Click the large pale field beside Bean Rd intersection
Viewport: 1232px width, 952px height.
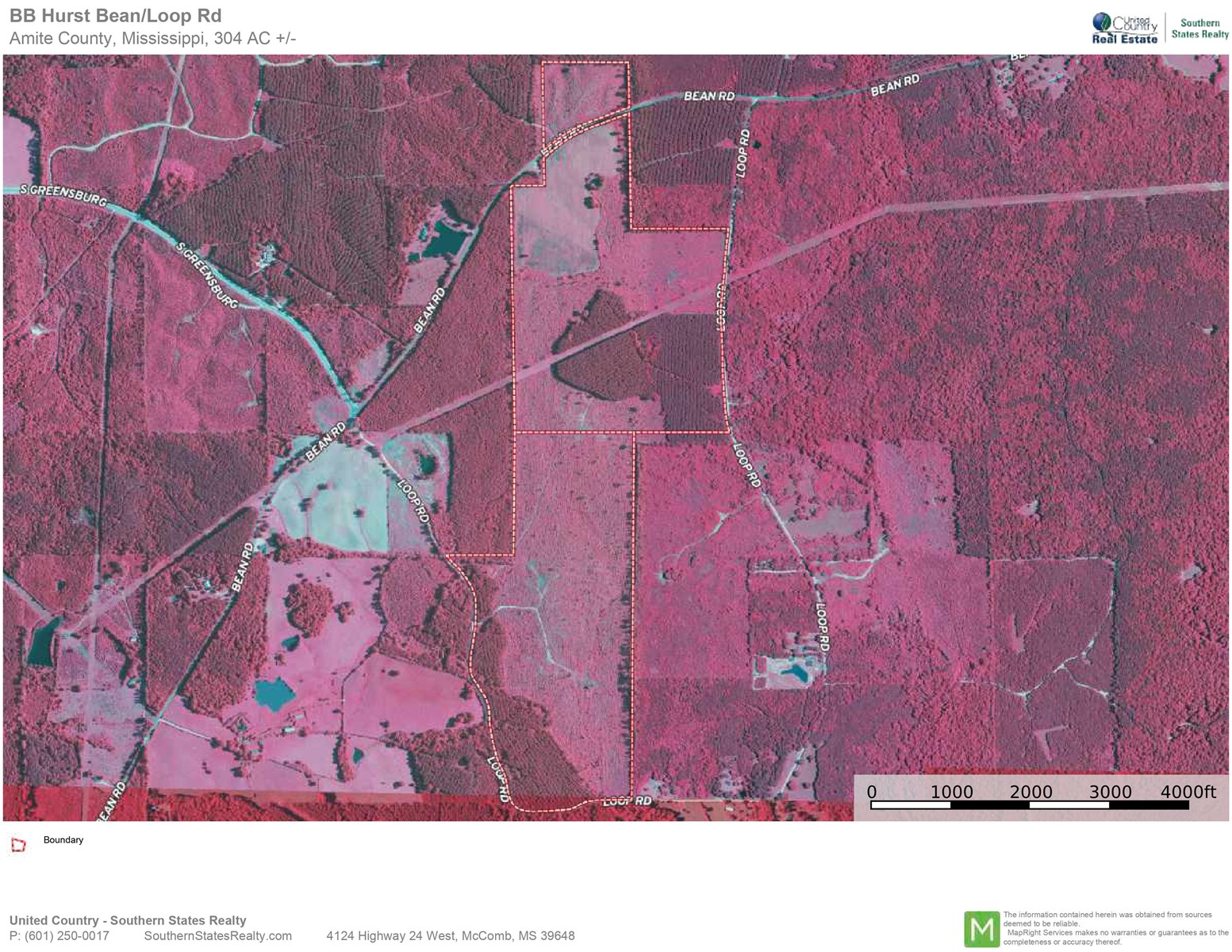coord(329,497)
